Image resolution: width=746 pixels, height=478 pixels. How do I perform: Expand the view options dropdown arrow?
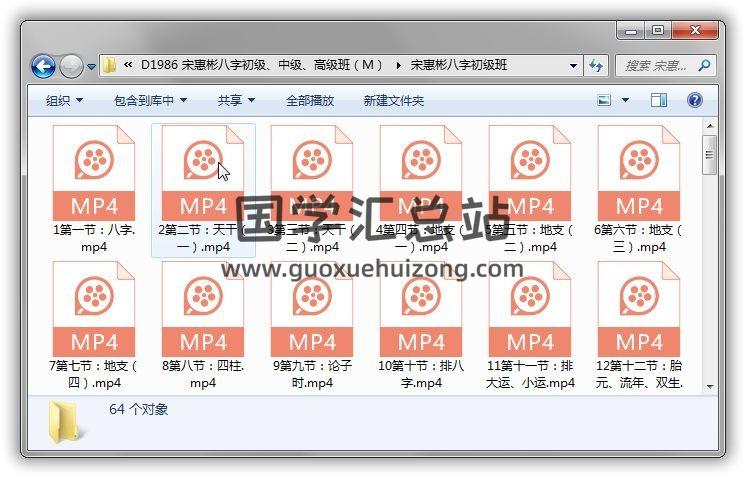(x=625, y=100)
